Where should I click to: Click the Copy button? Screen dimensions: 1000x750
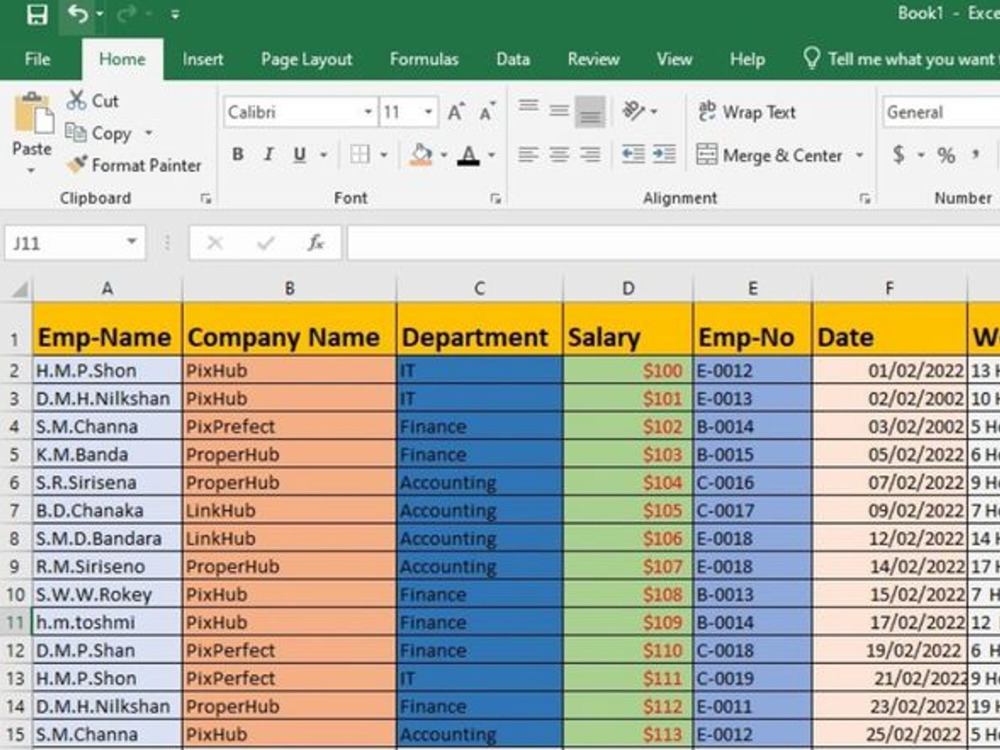pyautogui.click(x=99, y=133)
